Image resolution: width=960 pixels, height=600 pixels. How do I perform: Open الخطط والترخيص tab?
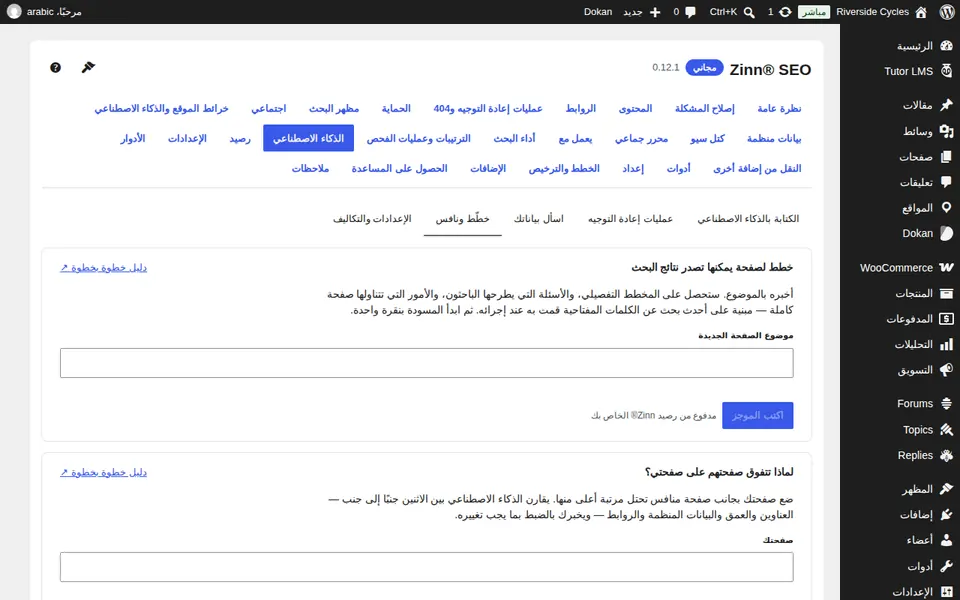pos(564,168)
